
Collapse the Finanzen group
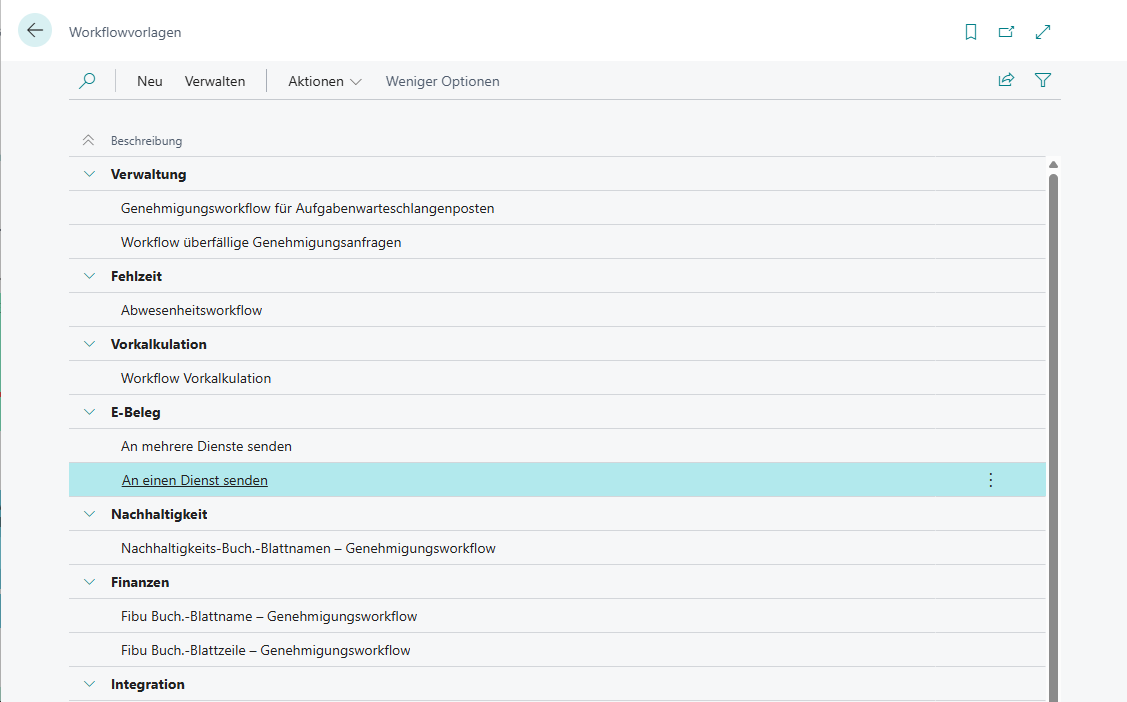coord(89,581)
